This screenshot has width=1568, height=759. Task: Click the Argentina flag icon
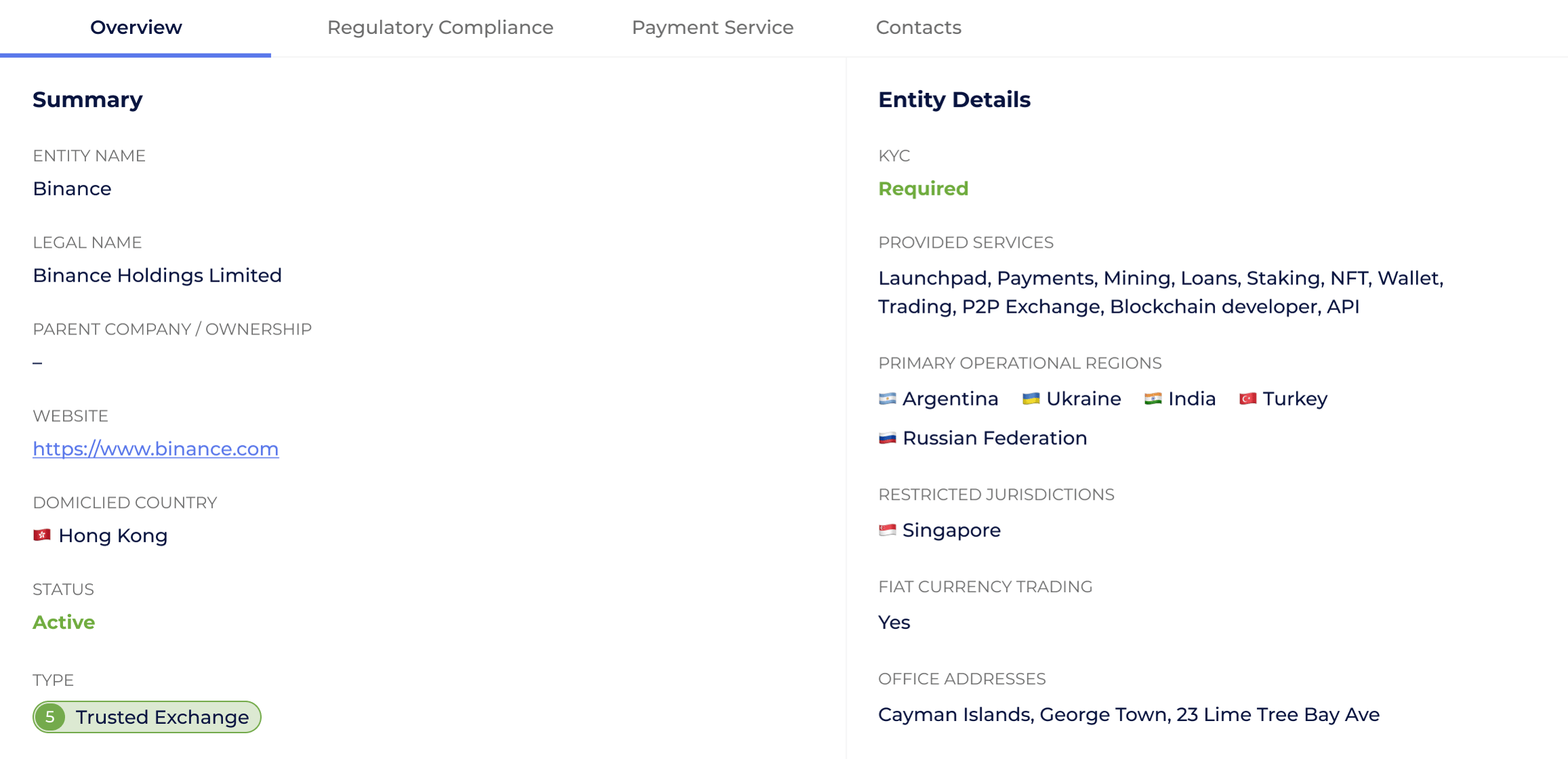887,399
